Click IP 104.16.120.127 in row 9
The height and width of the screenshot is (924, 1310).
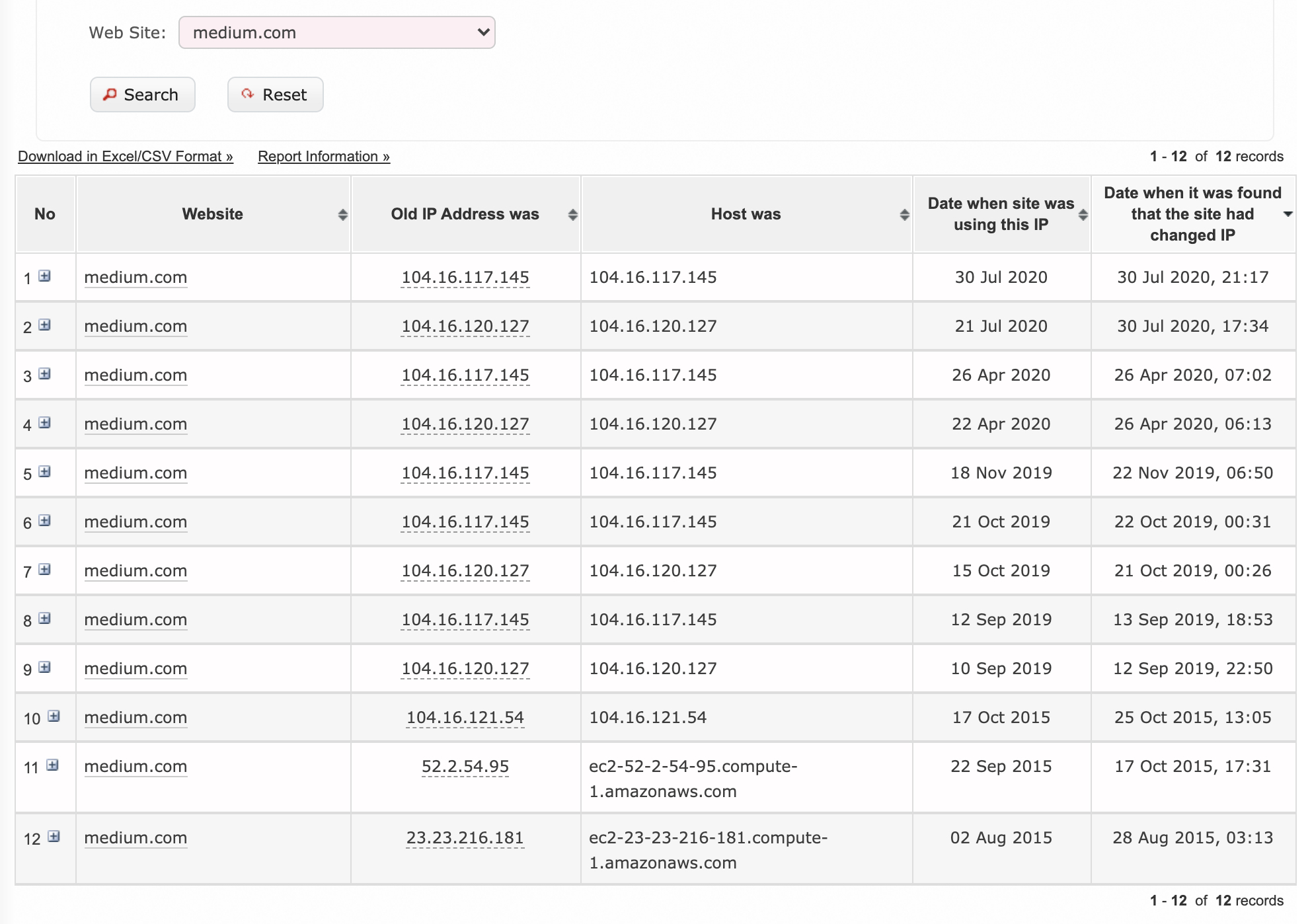click(x=465, y=669)
